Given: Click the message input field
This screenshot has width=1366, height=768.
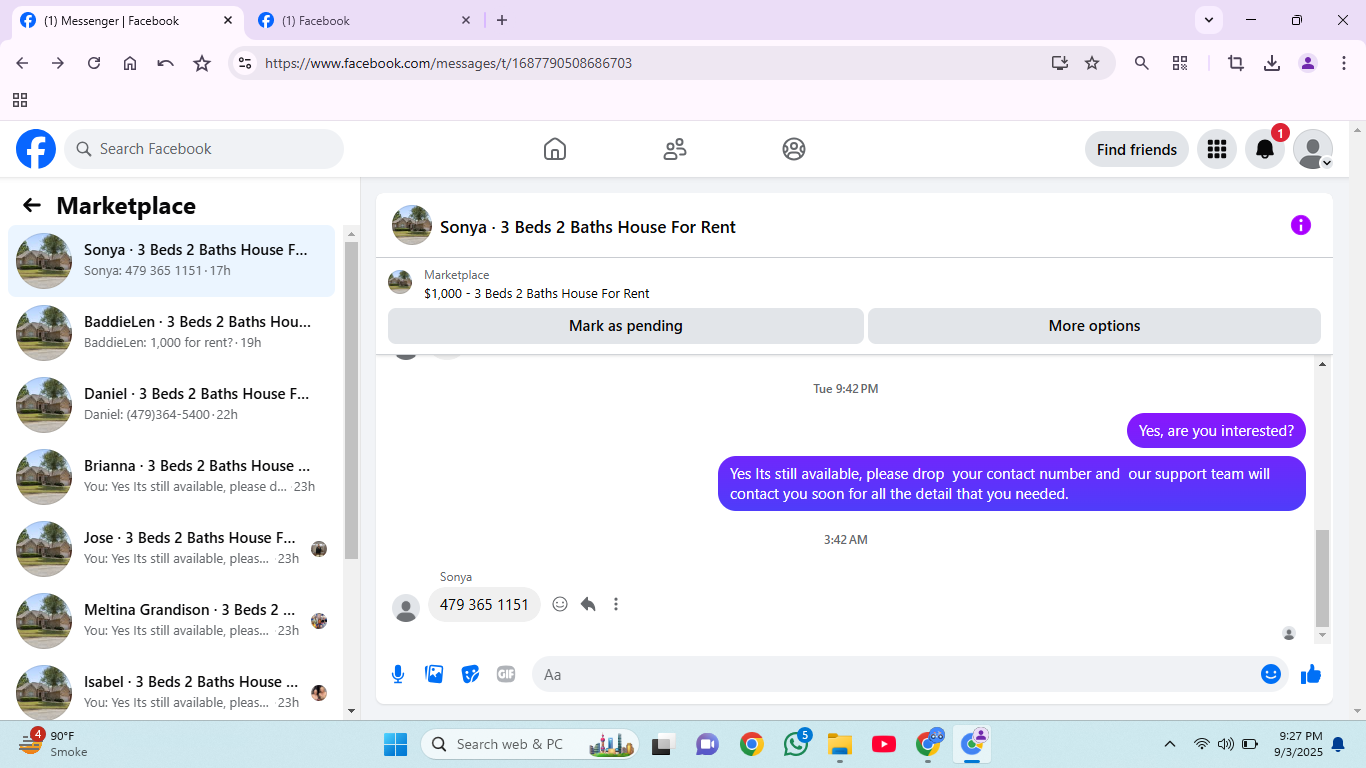Looking at the screenshot, I should (x=911, y=674).
